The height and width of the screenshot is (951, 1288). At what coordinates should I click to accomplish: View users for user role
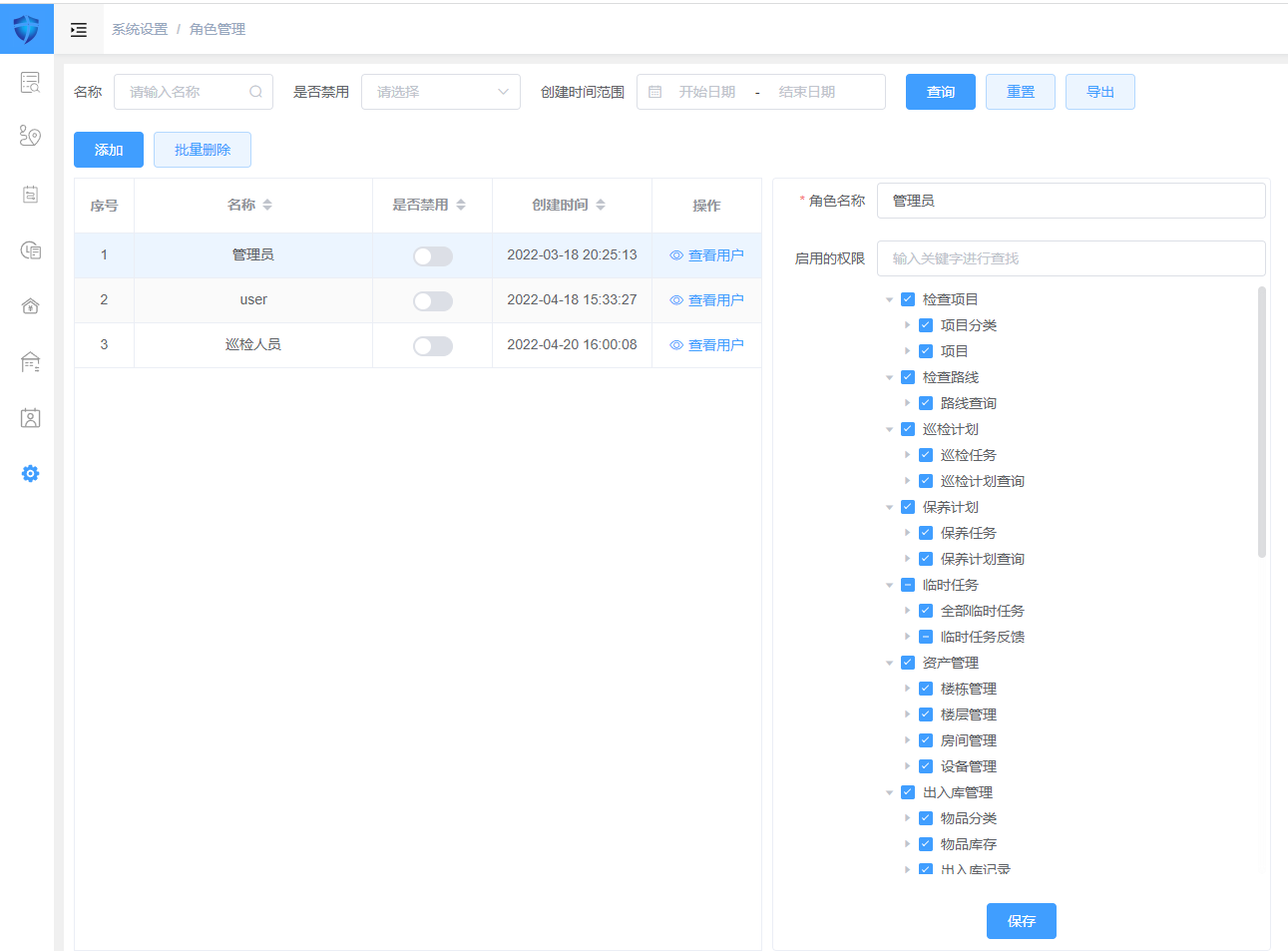pyautogui.click(x=706, y=300)
